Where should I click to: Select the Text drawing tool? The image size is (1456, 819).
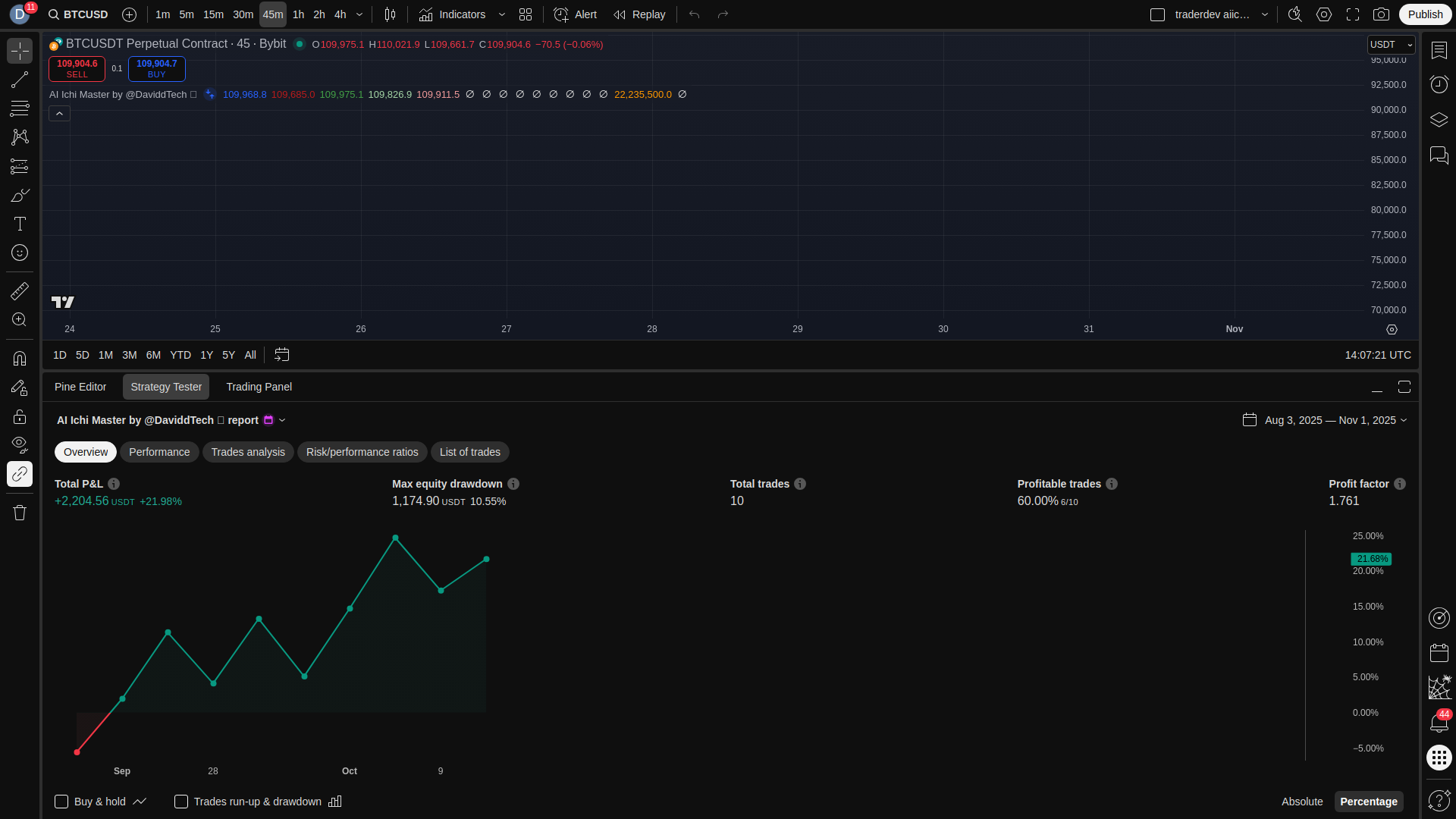coord(20,224)
